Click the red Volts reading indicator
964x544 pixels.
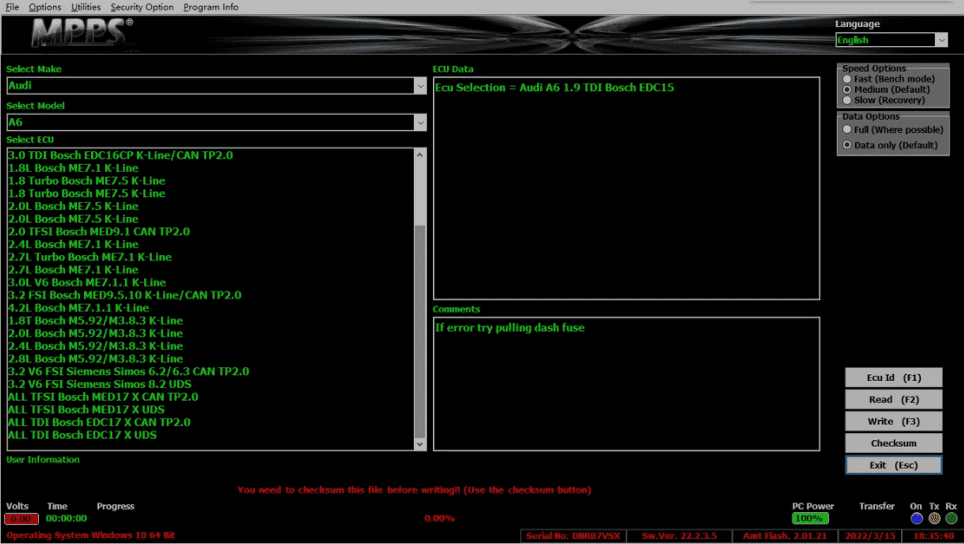click(21, 519)
